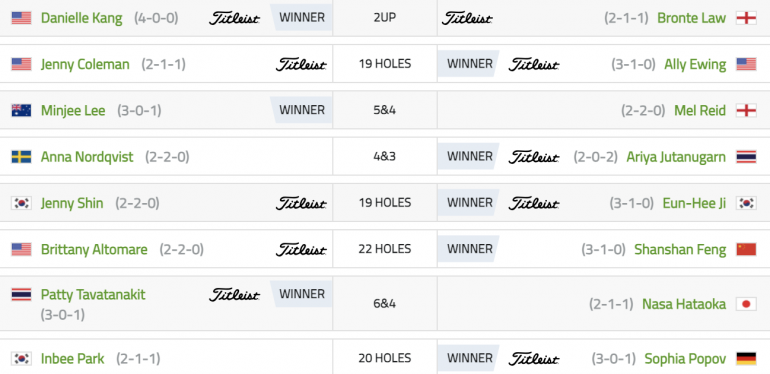Go to Mel Reid's profile link
The height and width of the screenshot is (374, 770).
700,110
